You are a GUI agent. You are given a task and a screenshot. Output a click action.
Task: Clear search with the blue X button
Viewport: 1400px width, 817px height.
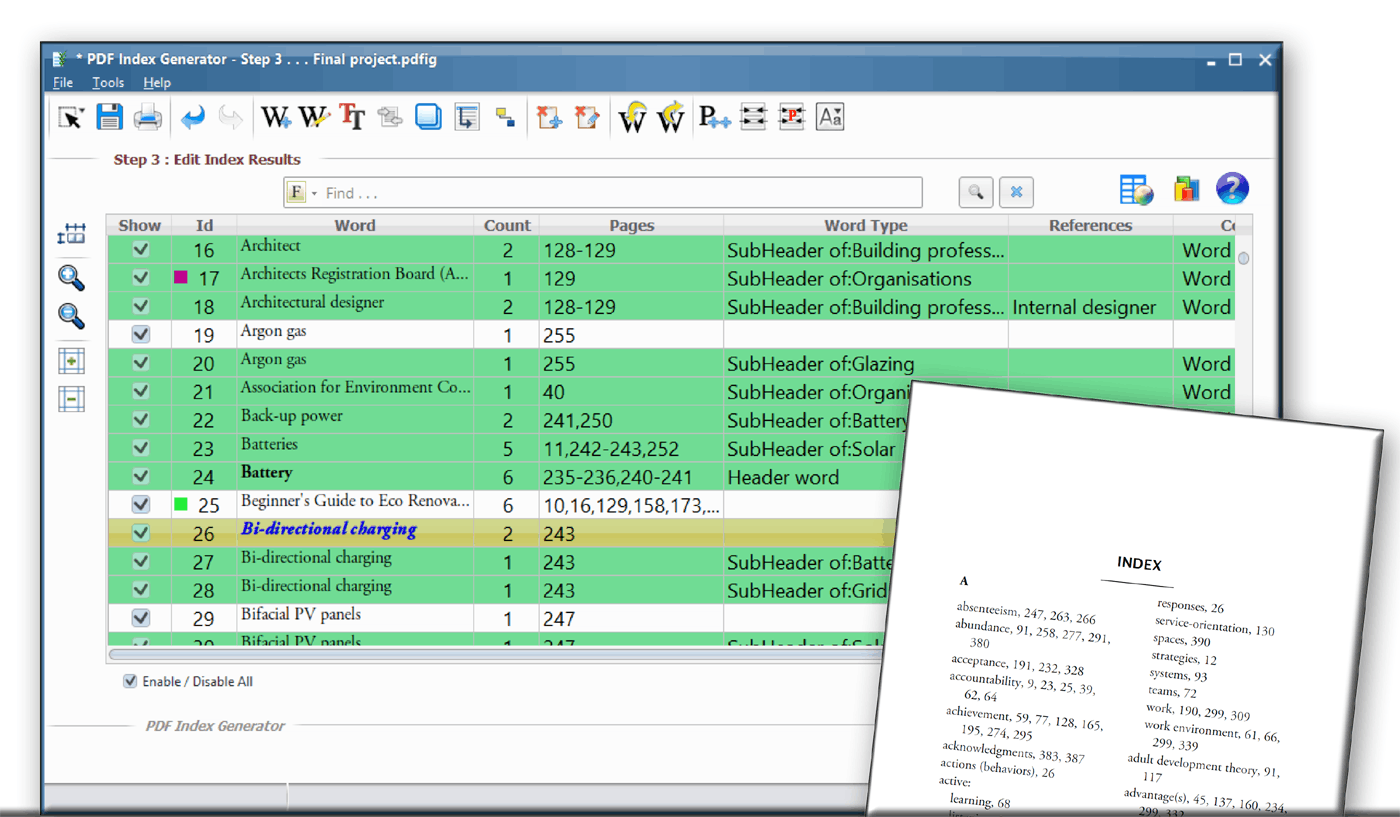point(1016,192)
